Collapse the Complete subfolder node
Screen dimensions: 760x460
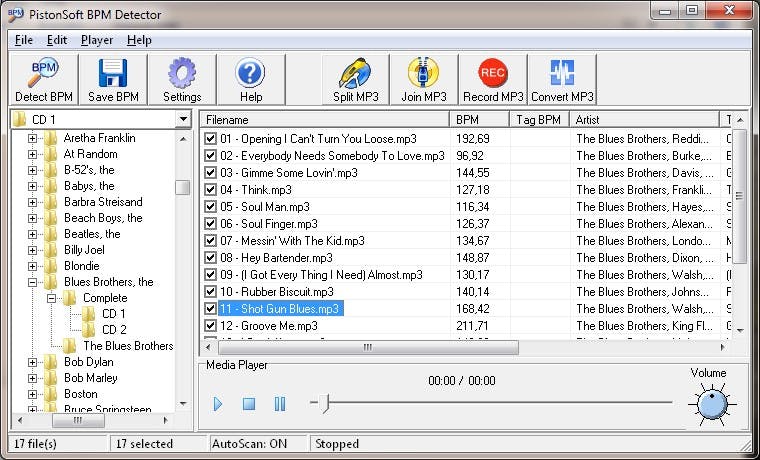pos(51,298)
